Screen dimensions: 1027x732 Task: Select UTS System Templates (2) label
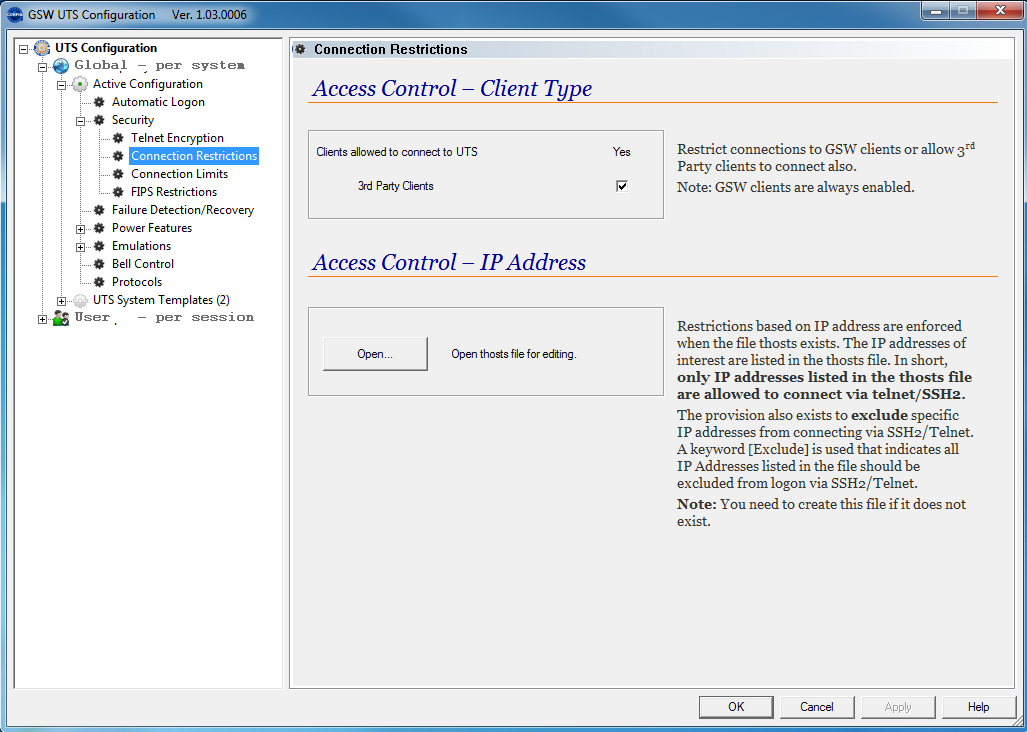coord(161,300)
